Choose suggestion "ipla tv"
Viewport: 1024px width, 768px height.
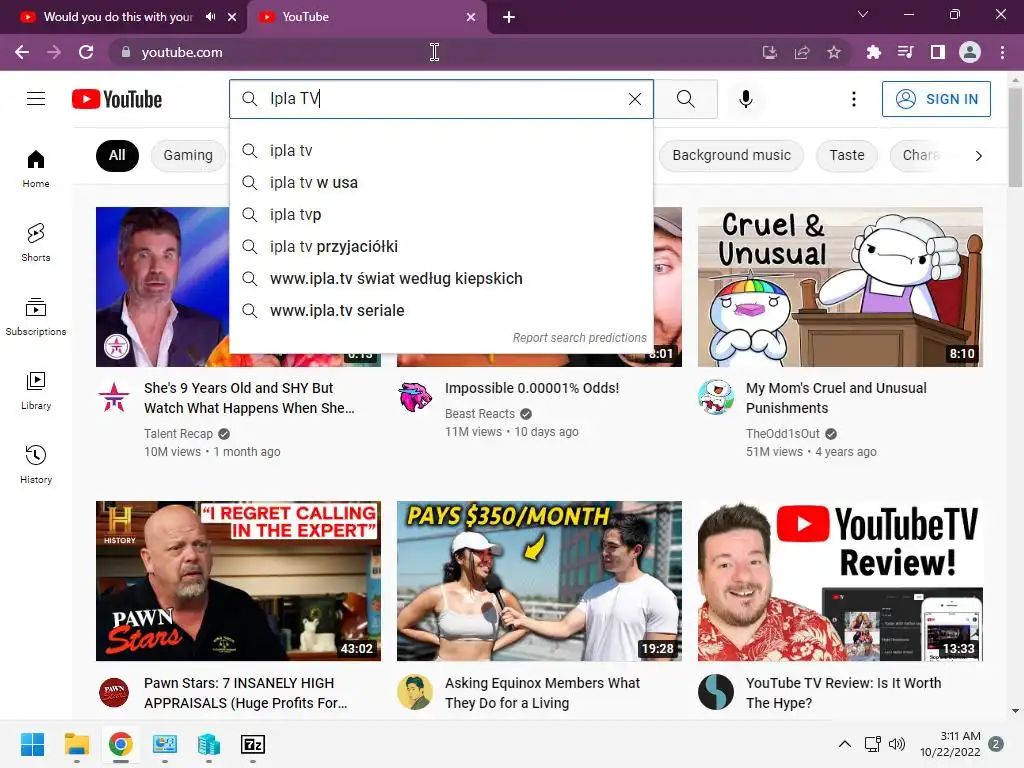pyautogui.click(x=441, y=151)
